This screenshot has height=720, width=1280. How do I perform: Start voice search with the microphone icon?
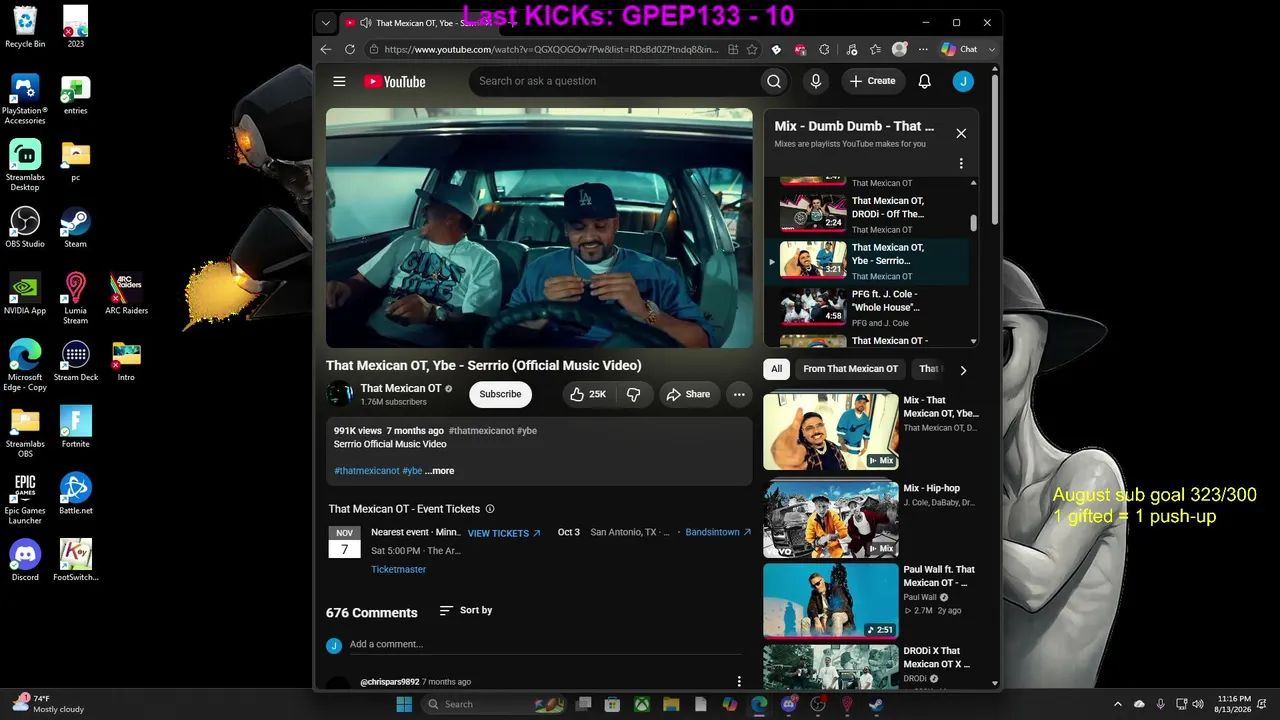(816, 82)
